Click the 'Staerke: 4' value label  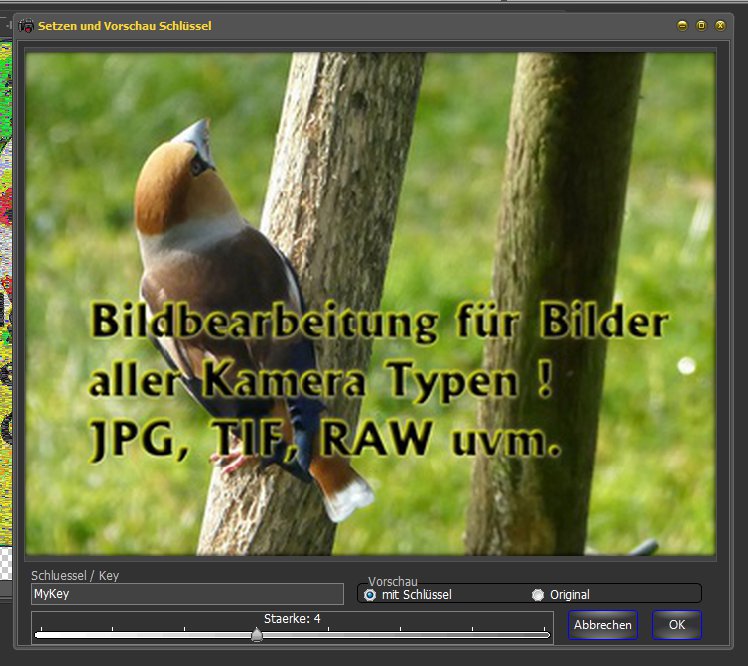click(x=292, y=619)
